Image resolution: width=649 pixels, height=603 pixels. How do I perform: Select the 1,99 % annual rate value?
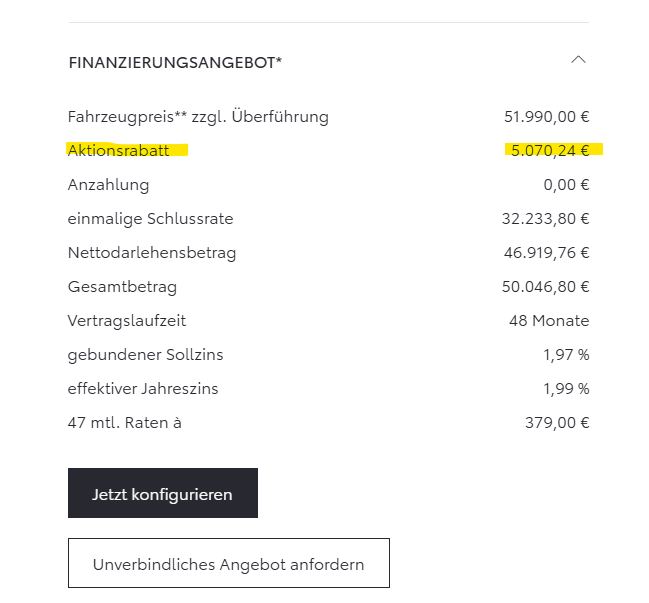tap(566, 389)
